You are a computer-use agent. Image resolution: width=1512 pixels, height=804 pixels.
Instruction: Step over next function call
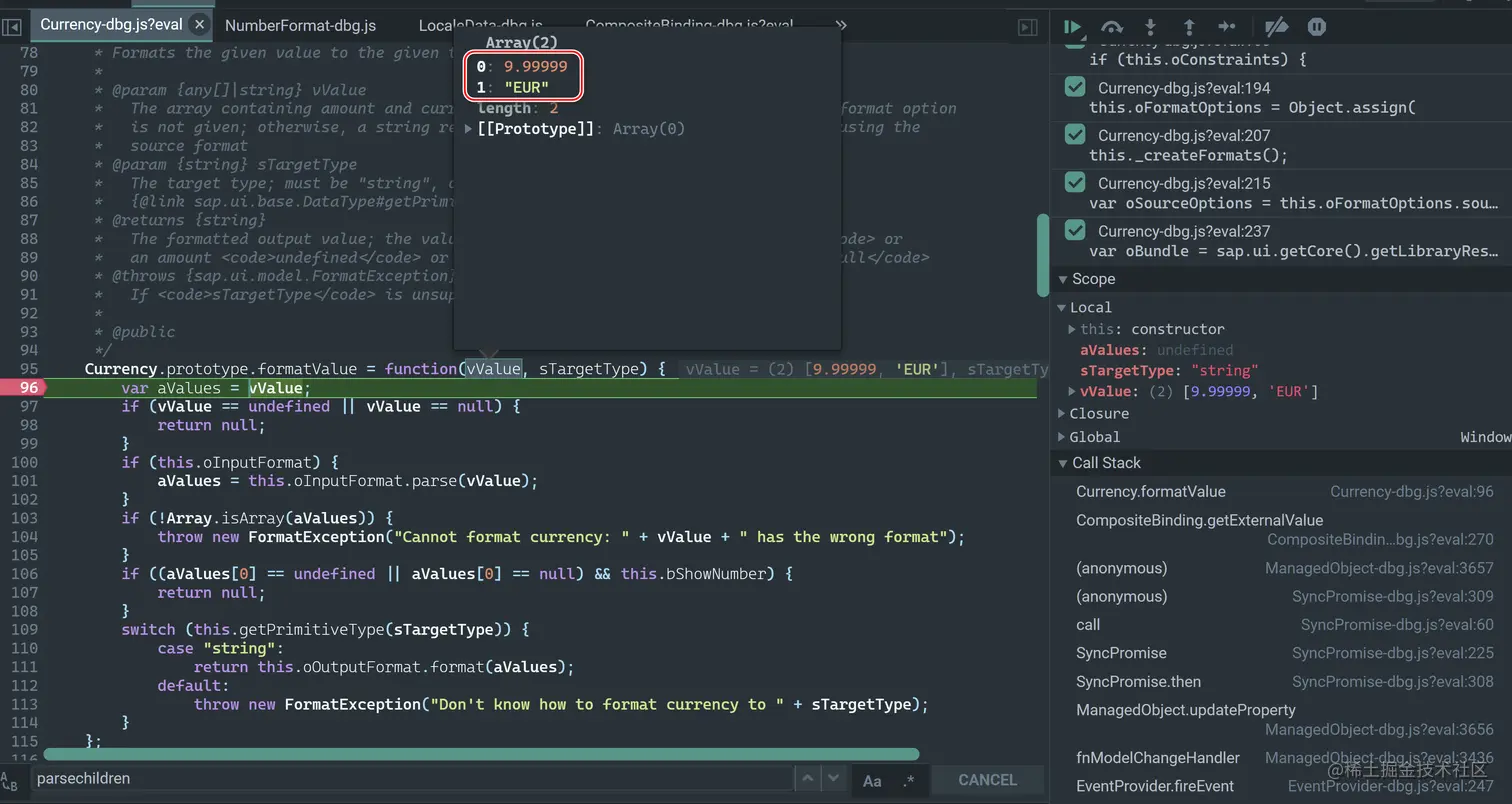click(1112, 27)
